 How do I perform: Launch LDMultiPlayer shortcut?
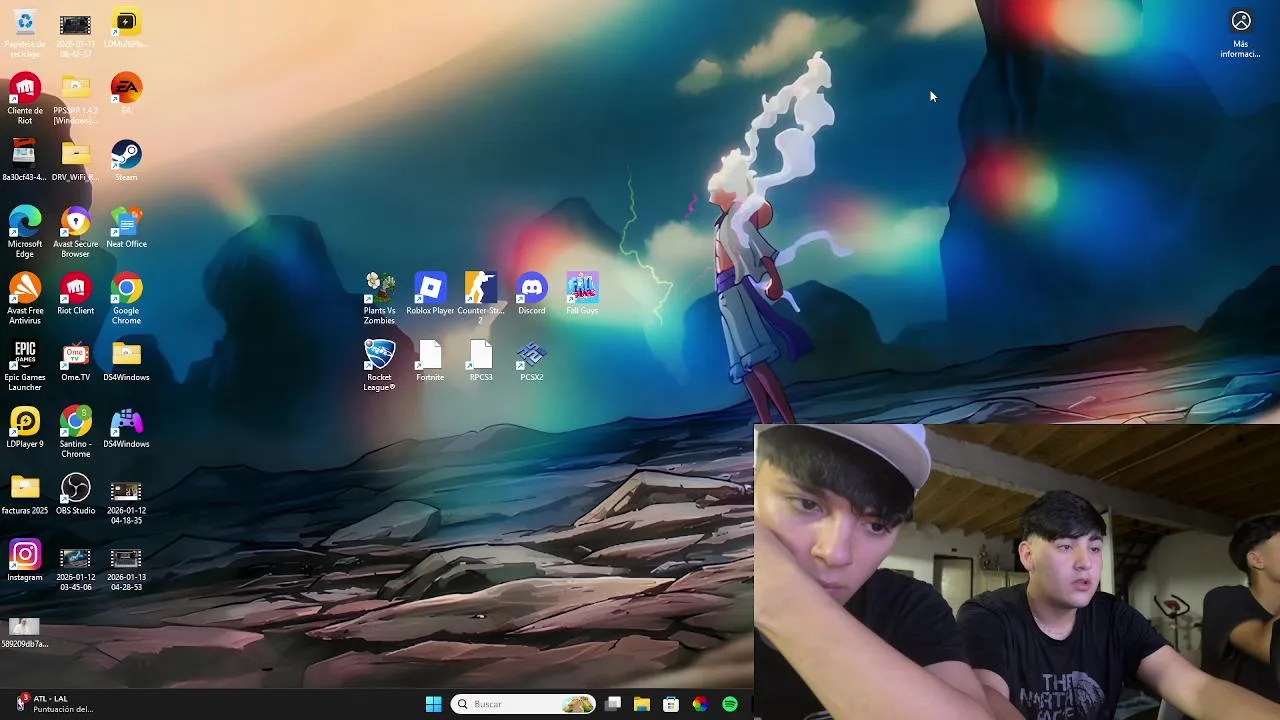(126, 30)
